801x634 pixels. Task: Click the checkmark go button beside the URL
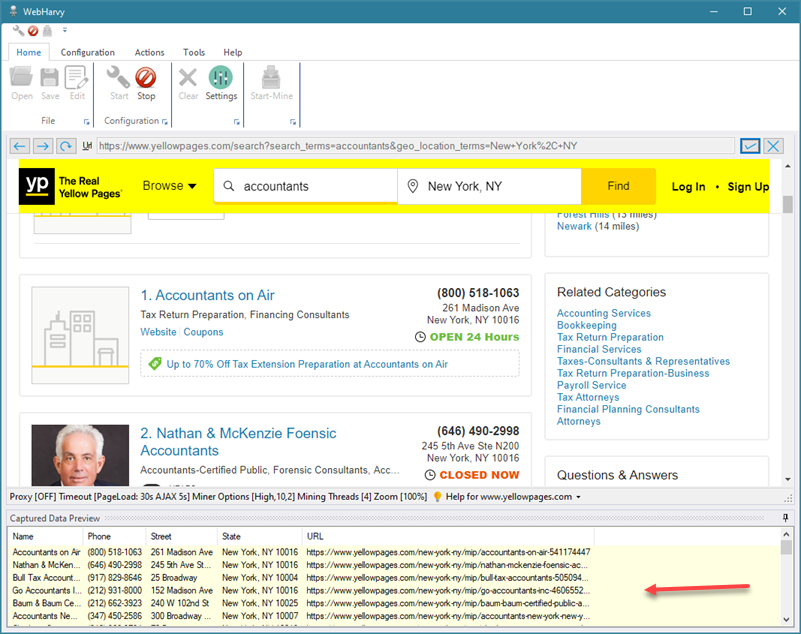click(x=750, y=146)
